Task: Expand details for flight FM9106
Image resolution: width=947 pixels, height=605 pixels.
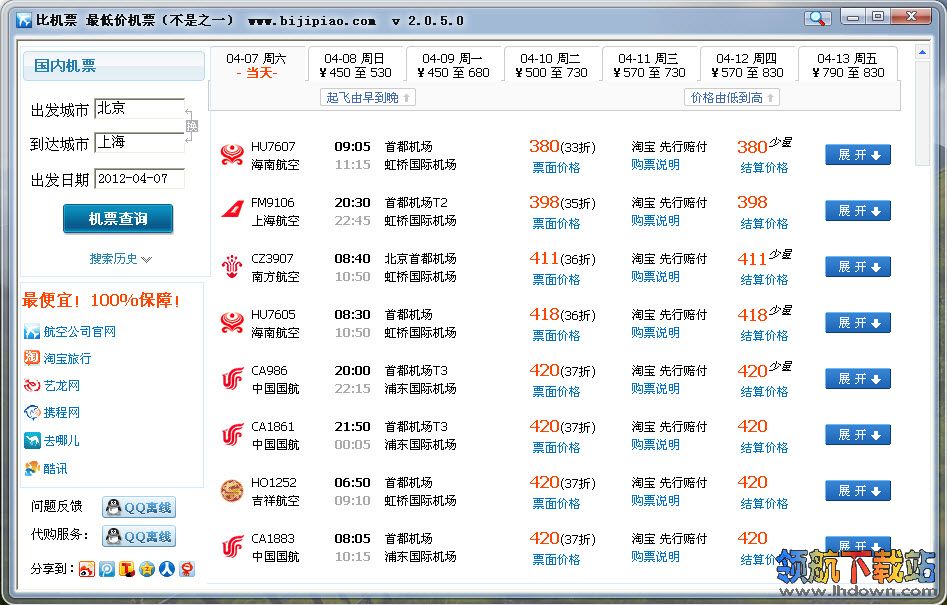Action: pyautogui.click(x=858, y=211)
